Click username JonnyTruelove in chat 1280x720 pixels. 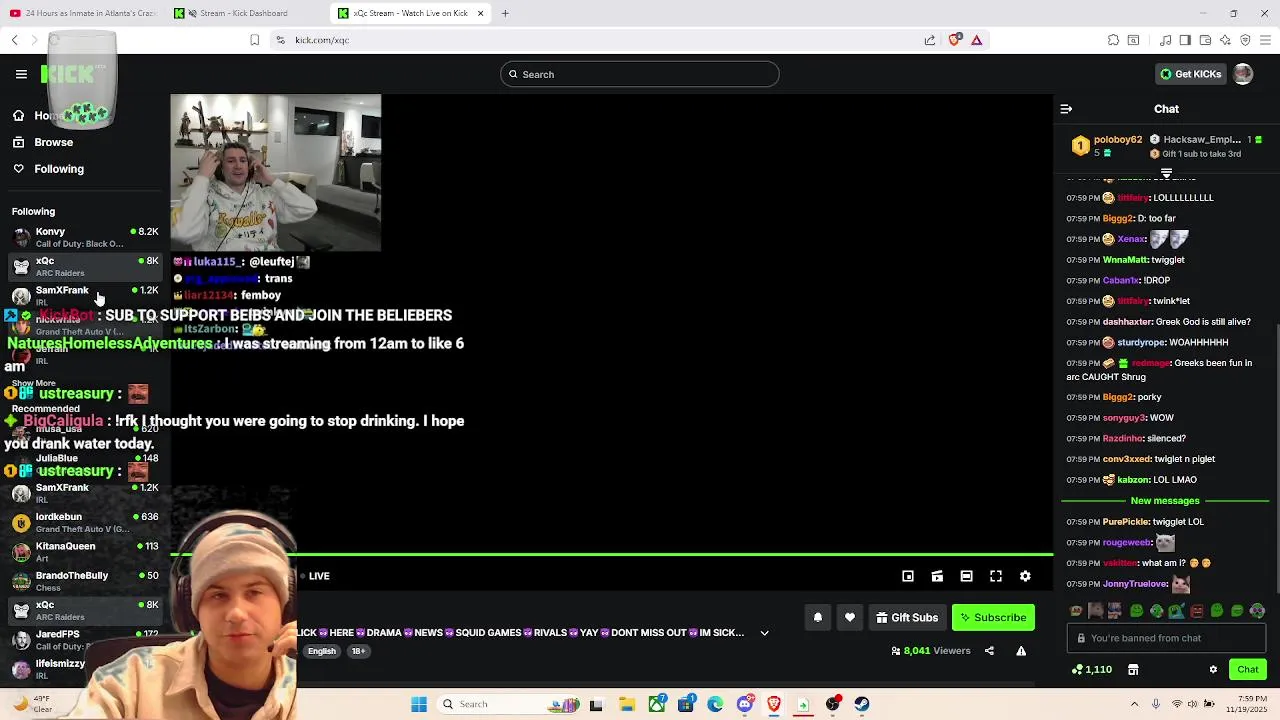pyautogui.click(x=1135, y=584)
